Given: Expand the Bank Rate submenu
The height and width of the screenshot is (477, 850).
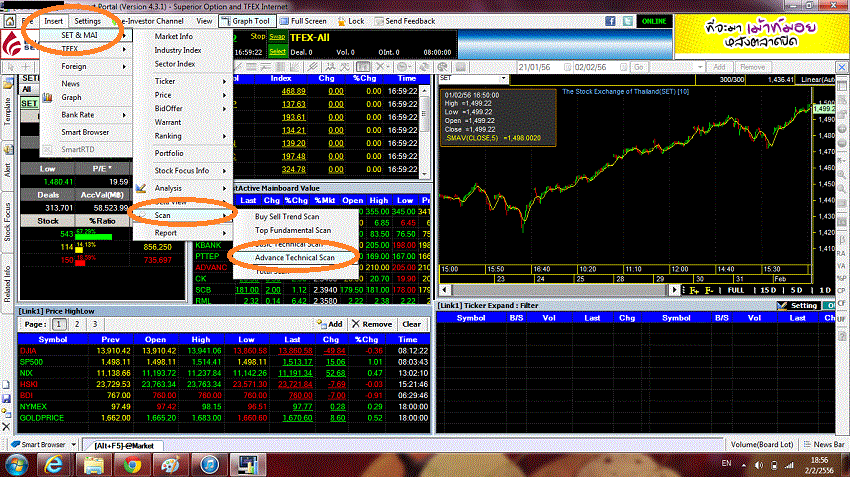Looking at the screenshot, I should [x=86, y=115].
